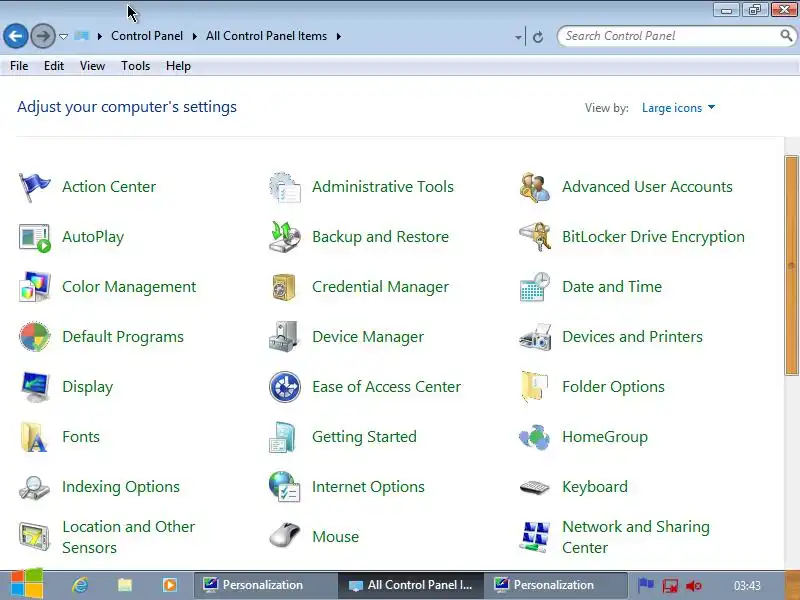
Task: Click the Location and Other Sensors icon
Action: (x=34, y=537)
